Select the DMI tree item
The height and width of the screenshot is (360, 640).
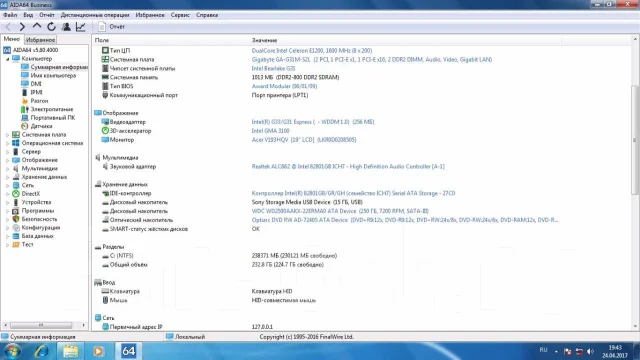click(31, 84)
